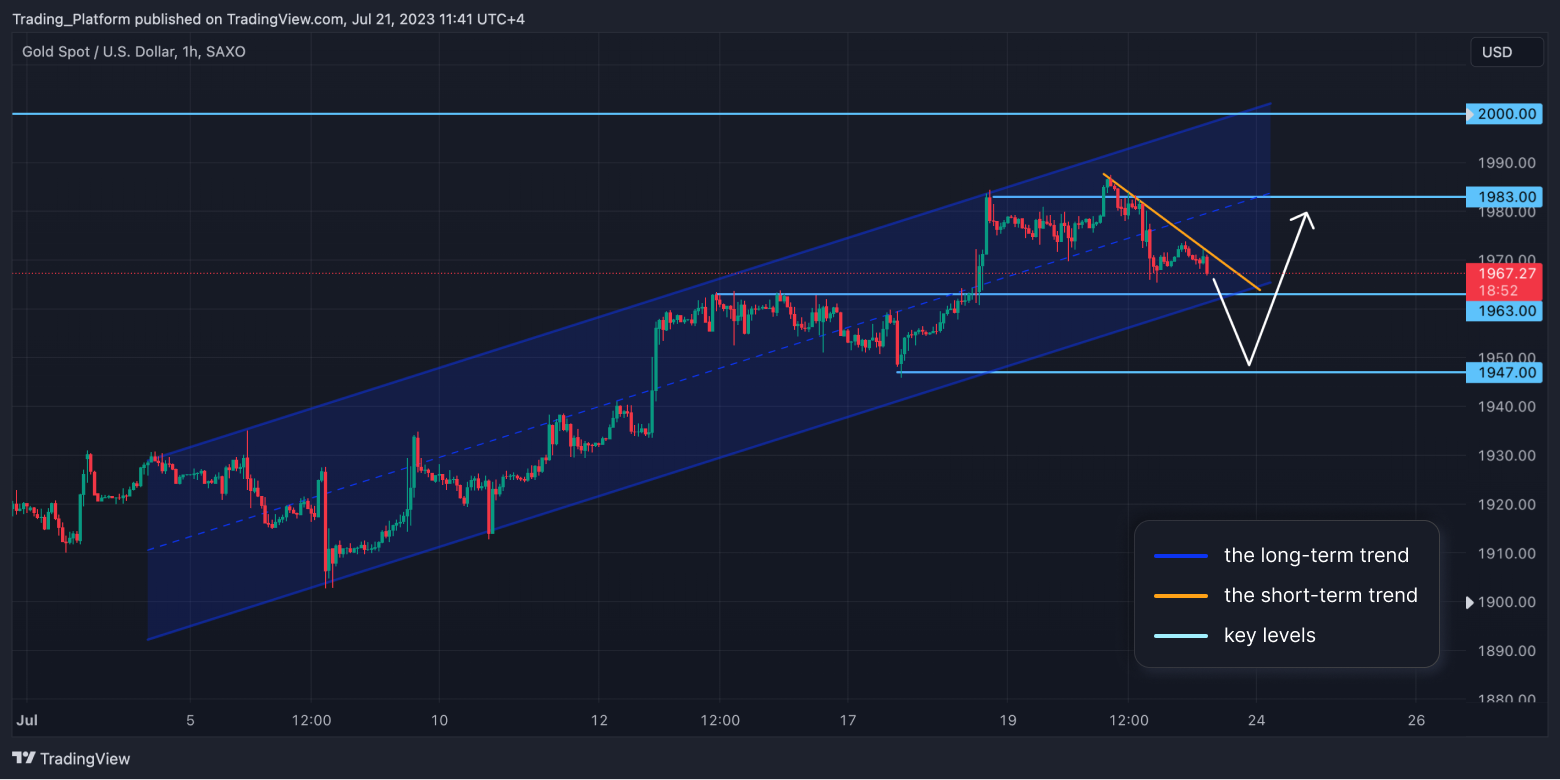Click the 1930.00 price axis label
Viewport: 1560px width, 780px height.
[1507, 456]
